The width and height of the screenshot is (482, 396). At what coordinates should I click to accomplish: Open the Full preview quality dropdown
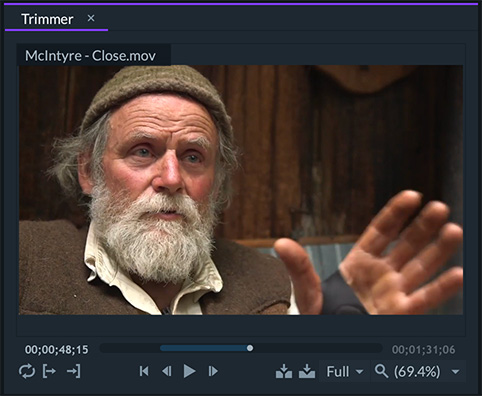click(344, 371)
